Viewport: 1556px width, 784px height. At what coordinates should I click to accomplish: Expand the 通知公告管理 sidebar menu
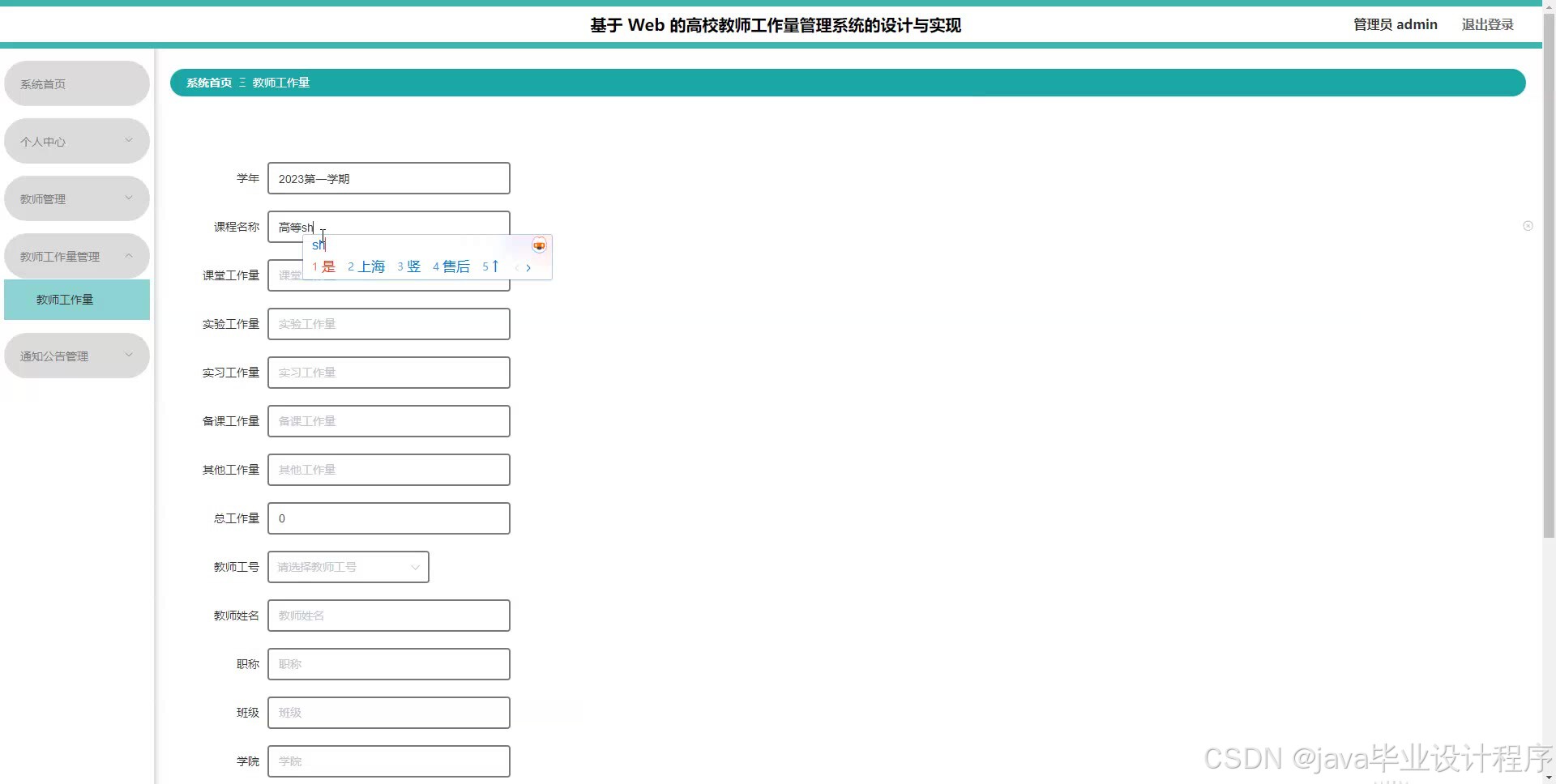77,356
